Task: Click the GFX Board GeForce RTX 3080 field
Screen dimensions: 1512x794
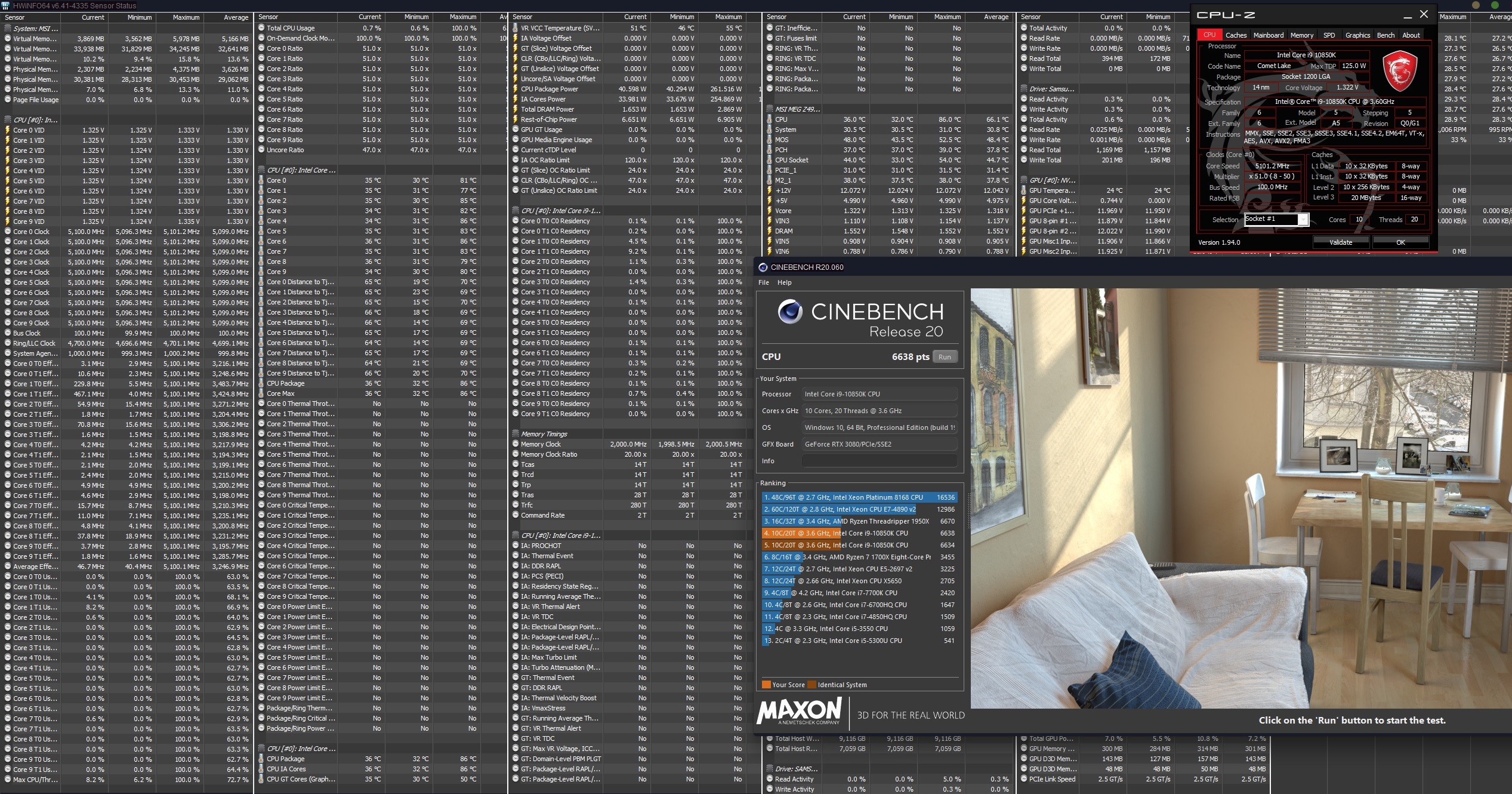Action: coord(880,444)
